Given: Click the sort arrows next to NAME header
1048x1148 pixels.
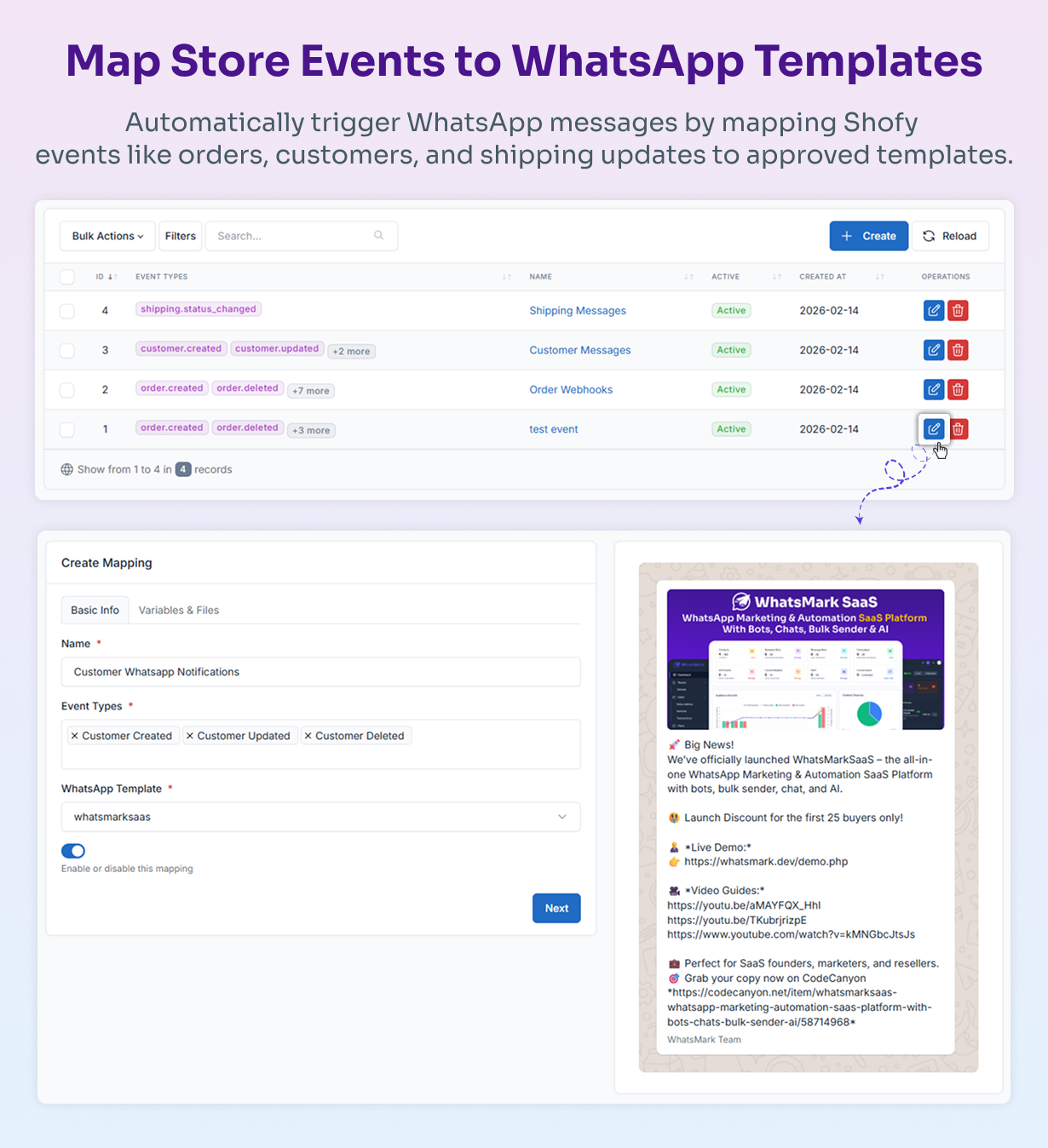Looking at the screenshot, I should tap(688, 277).
